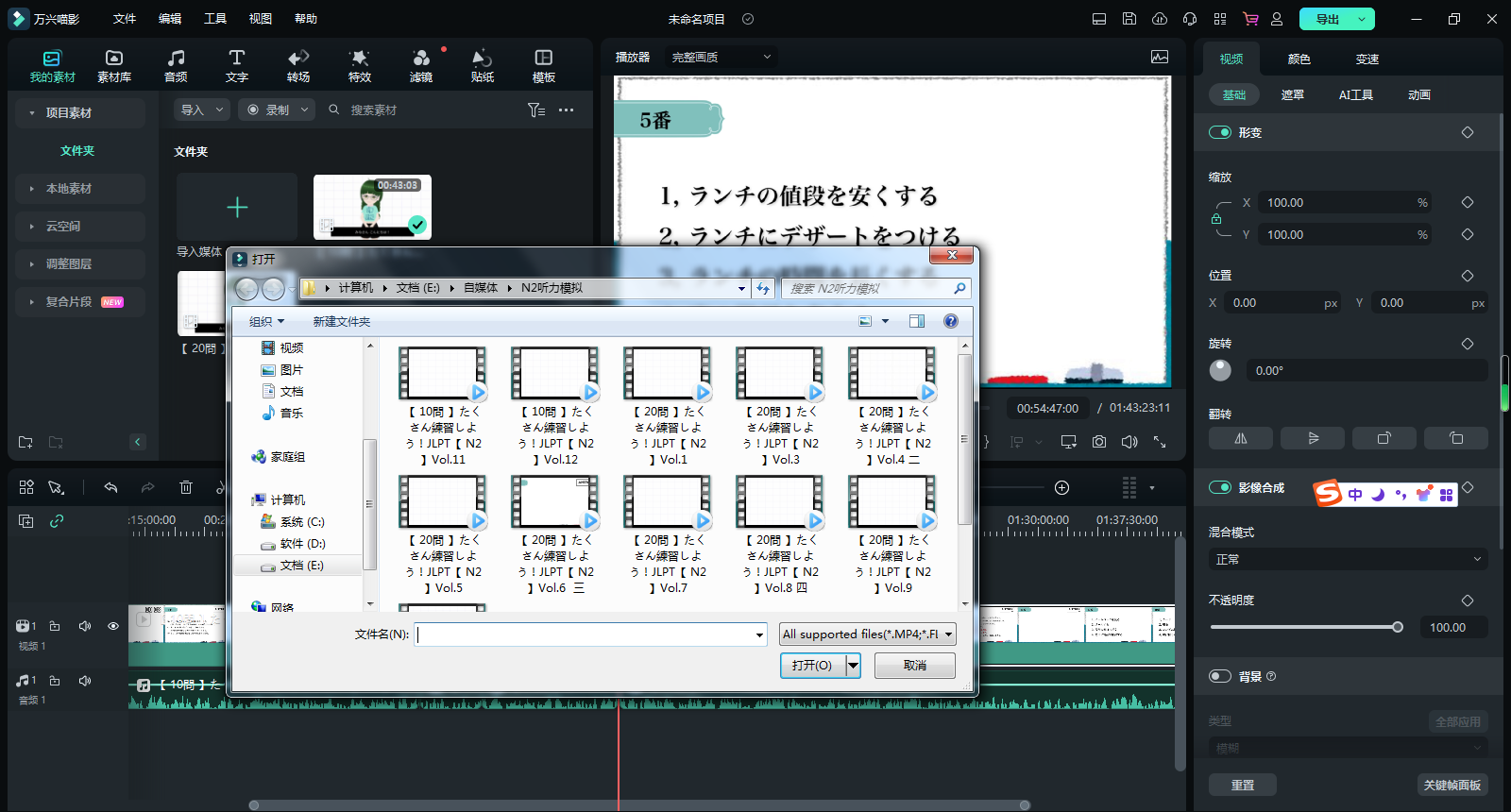This screenshot has width=1511, height=812.
Task: Click the snapshot camera icon under the player
Action: (x=1099, y=442)
